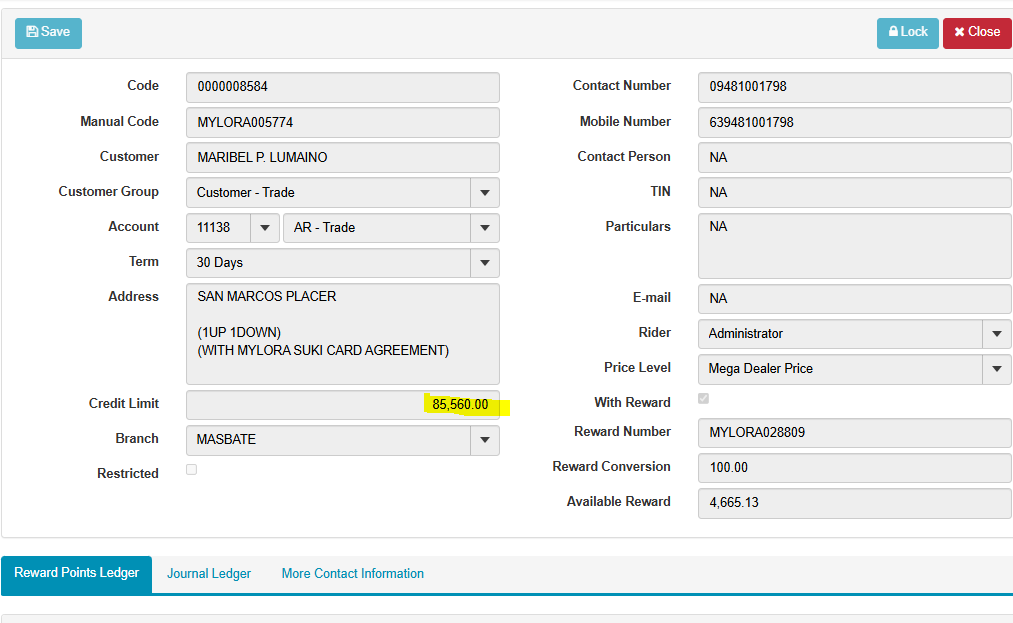Viewport: 1013px width, 623px height.
Task: Click the red Close button
Action: pyautogui.click(x=976, y=33)
